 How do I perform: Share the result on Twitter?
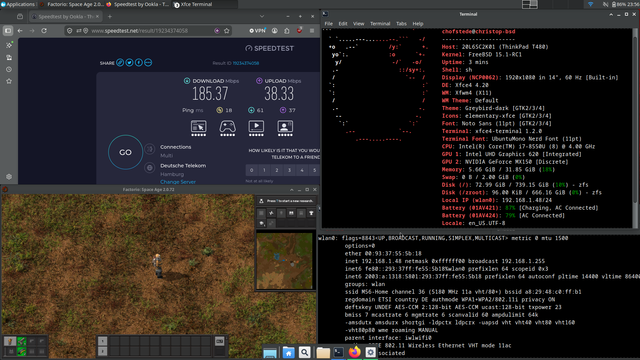(x=129, y=62)
